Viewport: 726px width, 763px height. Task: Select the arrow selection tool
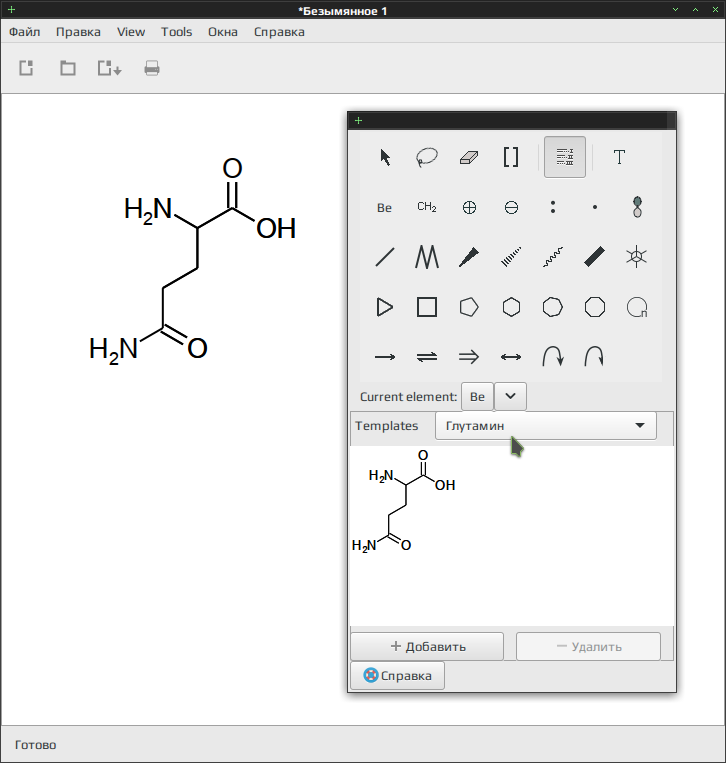pos(385,157)
